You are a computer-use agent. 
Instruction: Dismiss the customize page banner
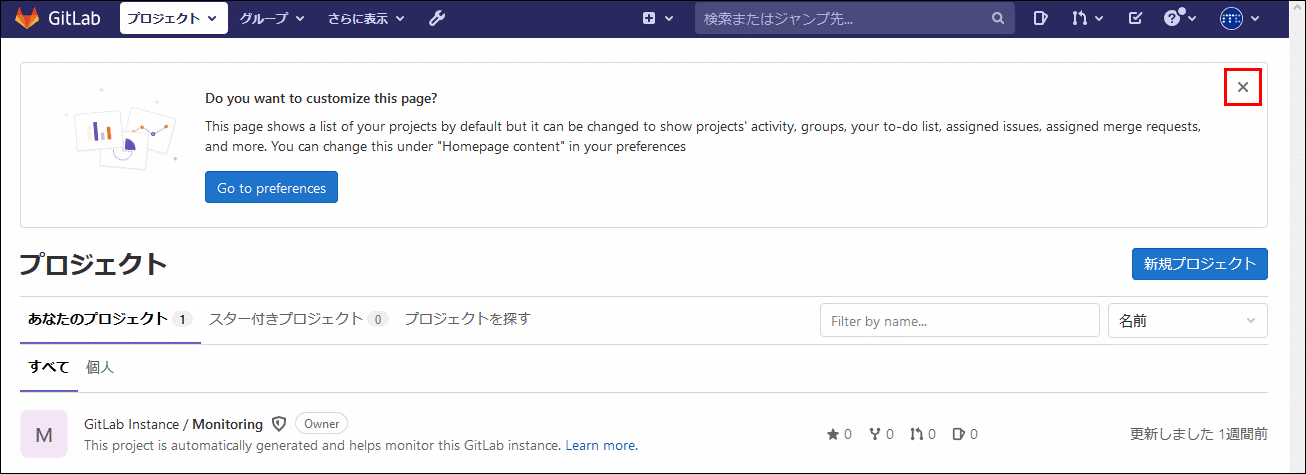click(x=1243, y=87)
